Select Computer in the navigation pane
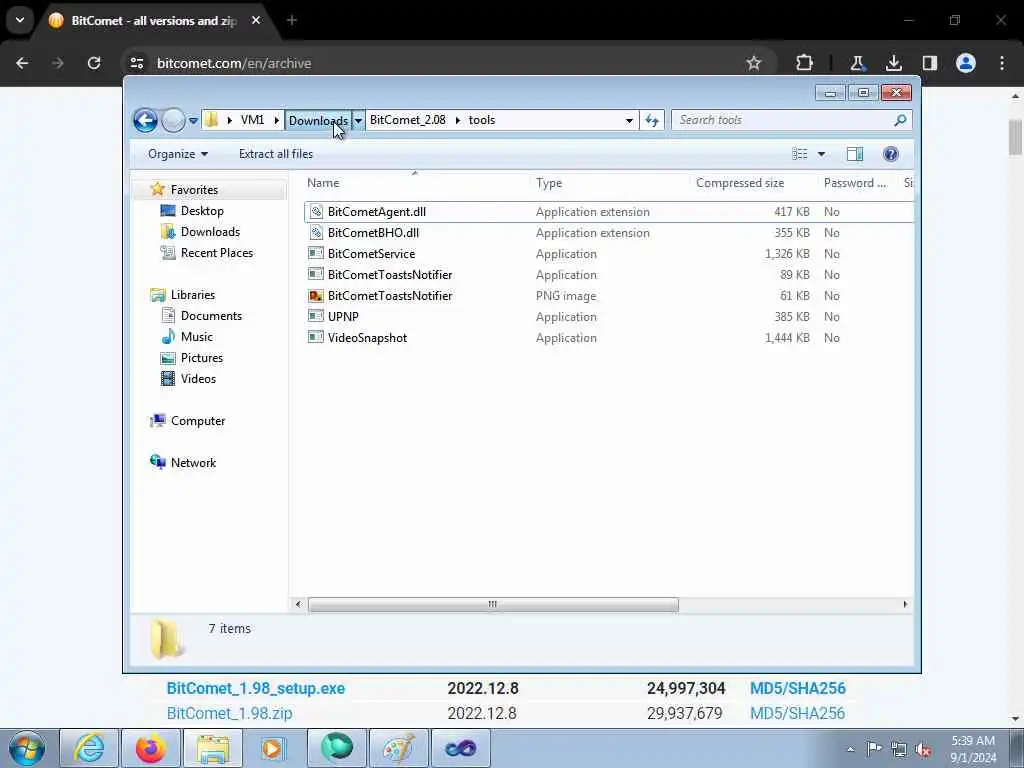Screen dimensions: 1024x768 (x=198, y=421)
